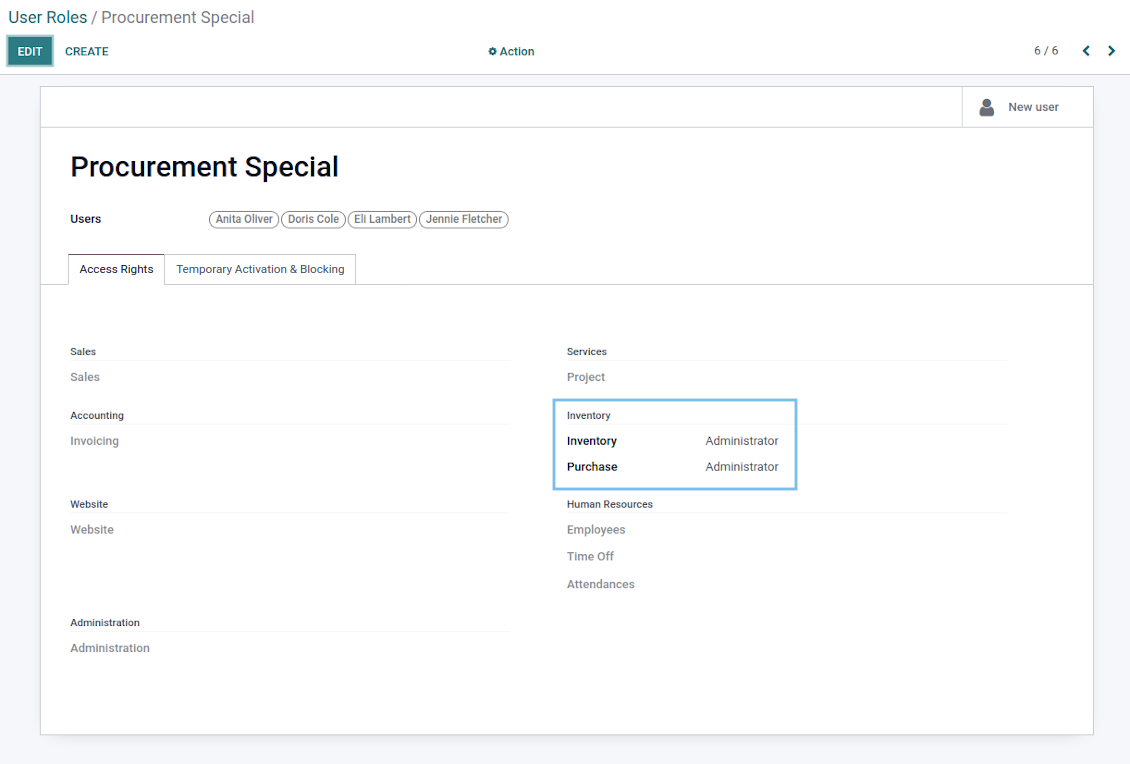This screenshot has width=1130, height=764.
Task: Select the Anita Oliver user tag
Action: (x=244, y=219)
